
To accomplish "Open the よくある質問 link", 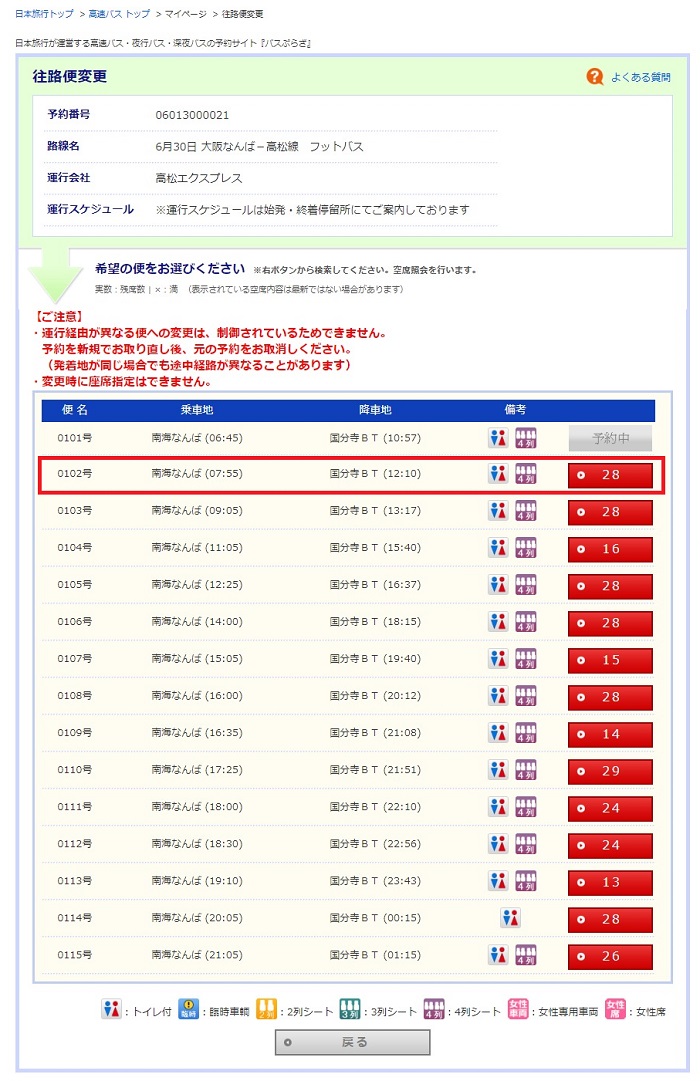I will [640, 77].
